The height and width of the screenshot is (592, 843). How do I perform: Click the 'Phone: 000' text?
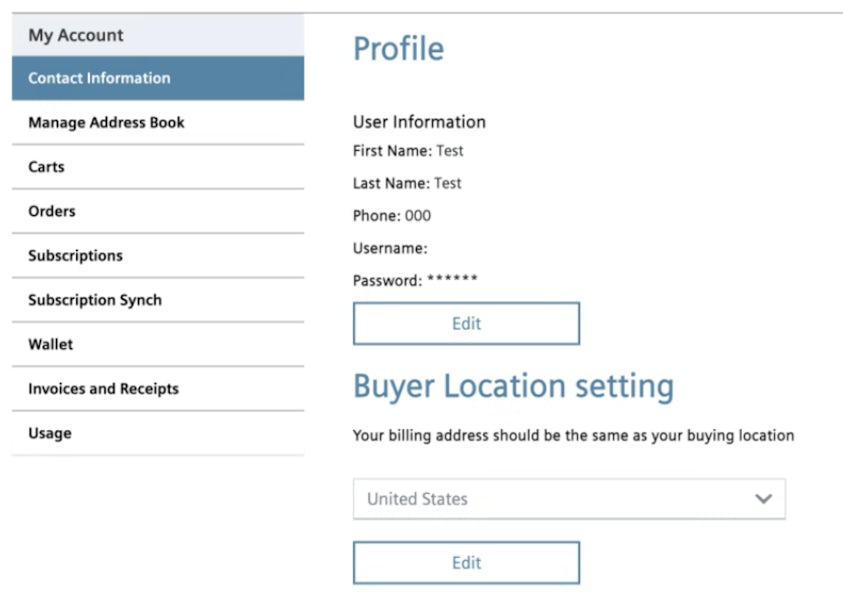392,216
